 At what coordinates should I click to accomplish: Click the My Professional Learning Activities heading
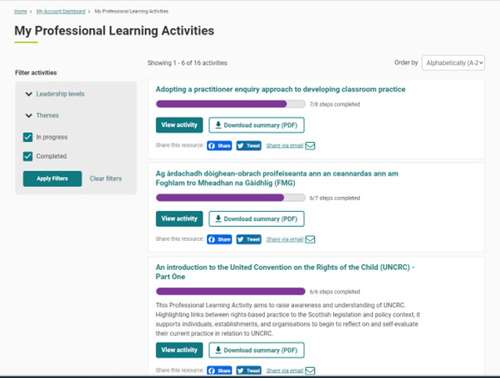click(114, 31)
